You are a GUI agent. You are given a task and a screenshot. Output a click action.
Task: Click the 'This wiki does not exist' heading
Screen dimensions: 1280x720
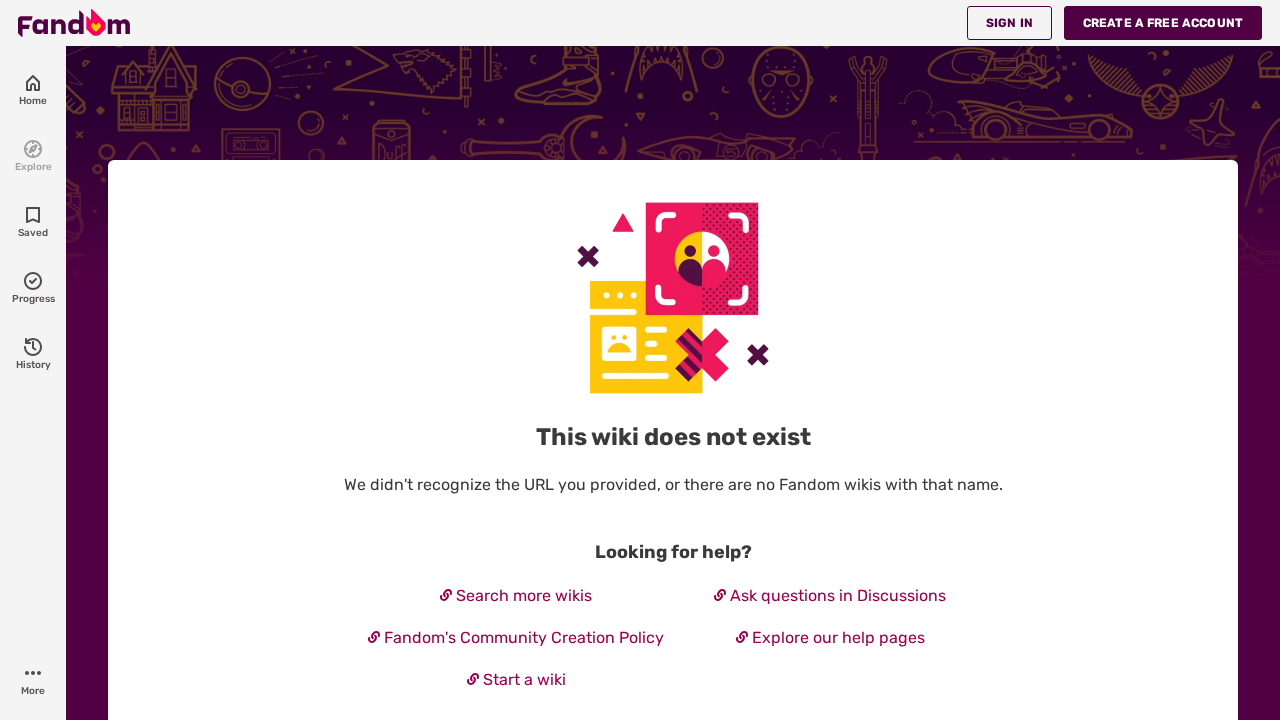673,437
